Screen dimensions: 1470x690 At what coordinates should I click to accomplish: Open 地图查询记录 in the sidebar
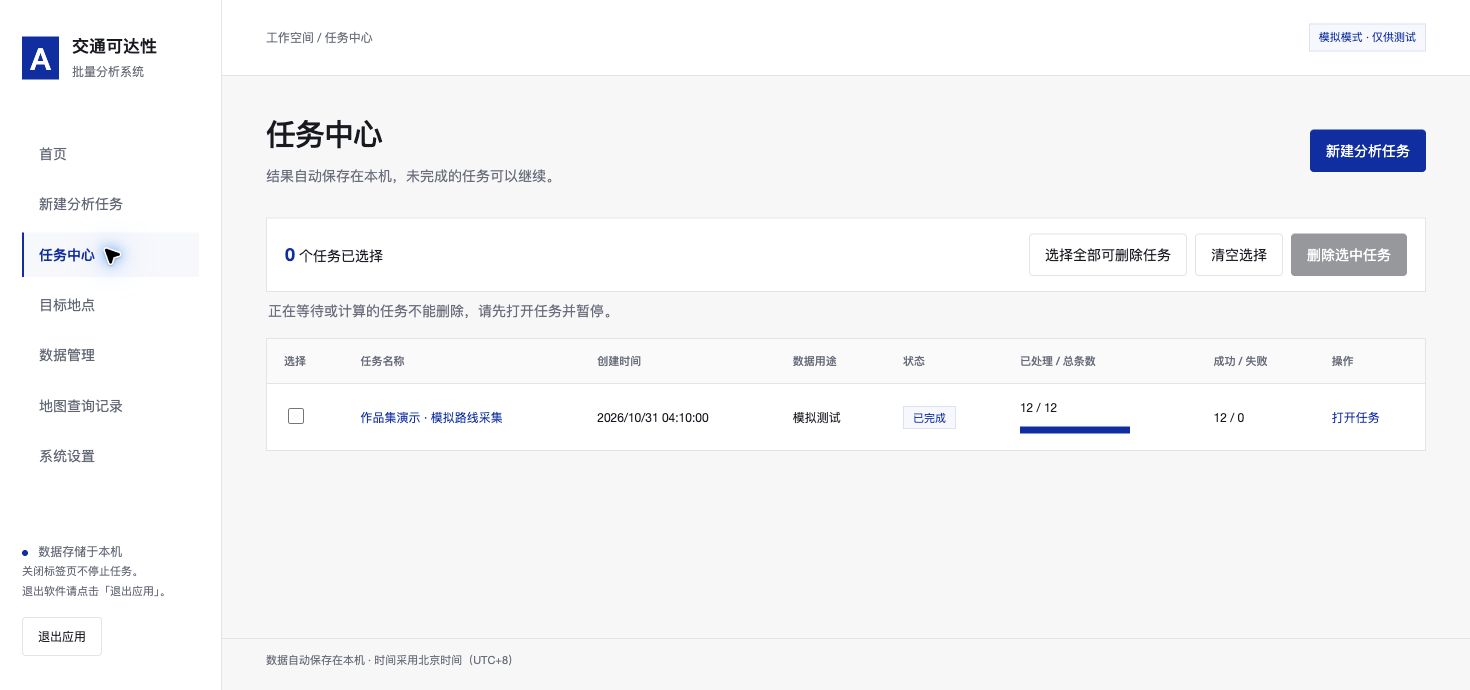point(110,406)
